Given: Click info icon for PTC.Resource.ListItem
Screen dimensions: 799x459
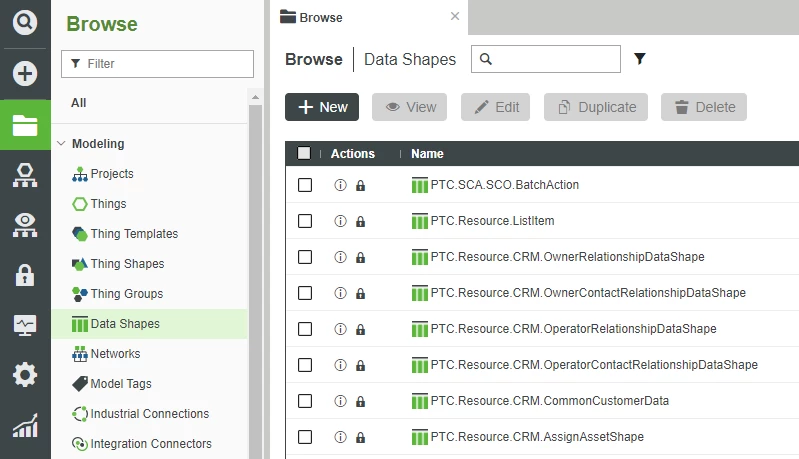Looking at the screenshot, I should [340, 221].
